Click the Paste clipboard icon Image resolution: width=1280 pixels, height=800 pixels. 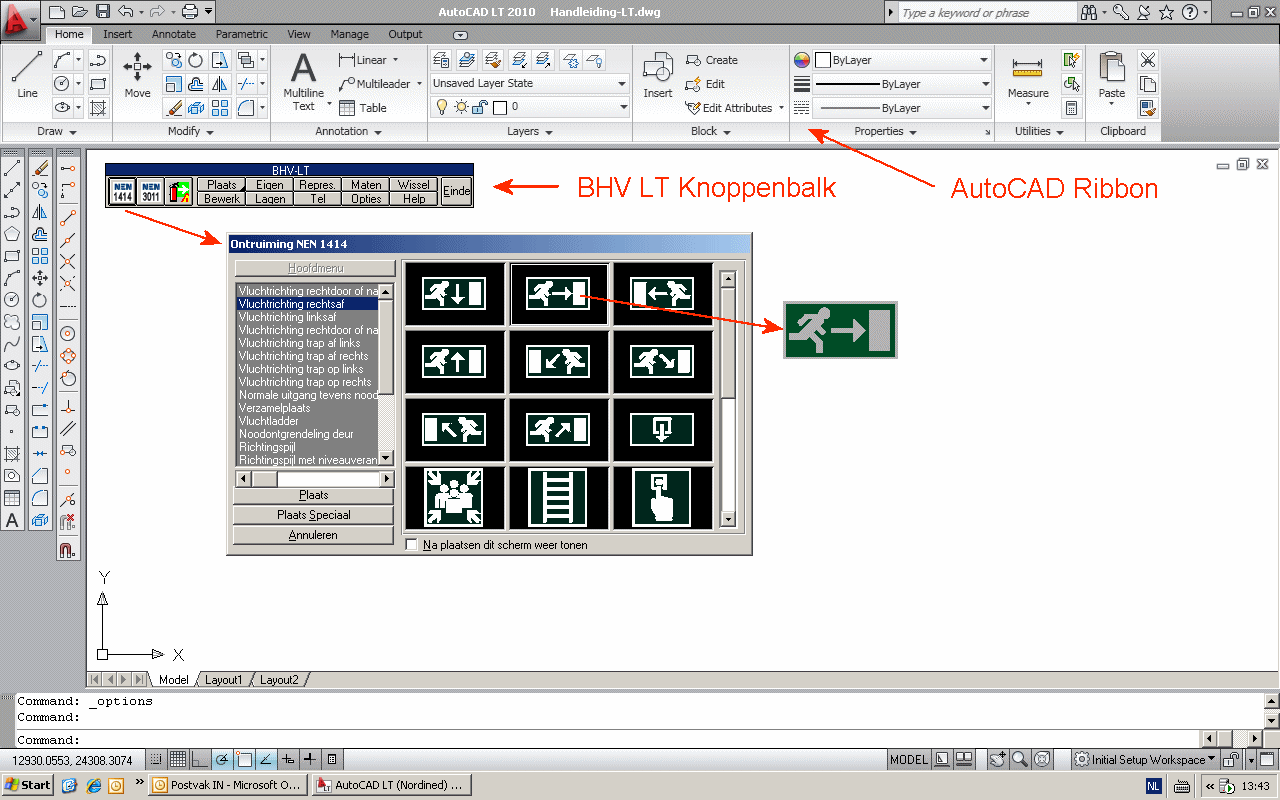1112,77
